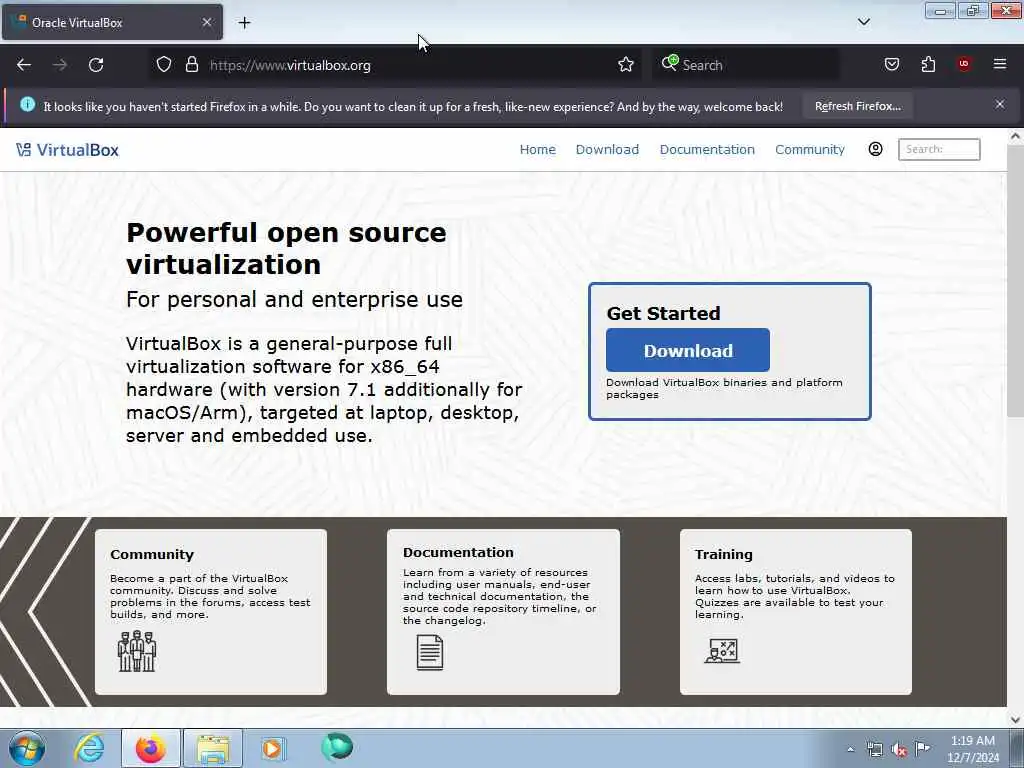
Task: Click the browser forward arrow
Action: pos(59,65)
